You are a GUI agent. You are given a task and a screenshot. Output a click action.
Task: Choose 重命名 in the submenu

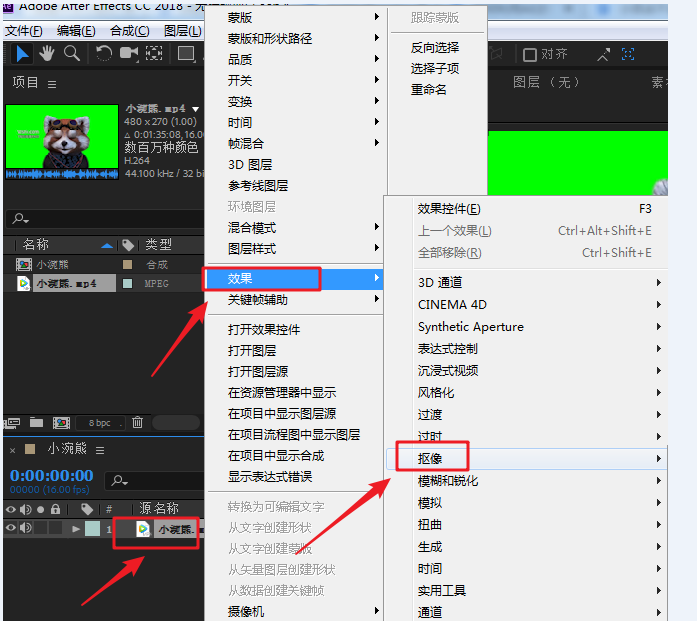click(x=437, y=89)
